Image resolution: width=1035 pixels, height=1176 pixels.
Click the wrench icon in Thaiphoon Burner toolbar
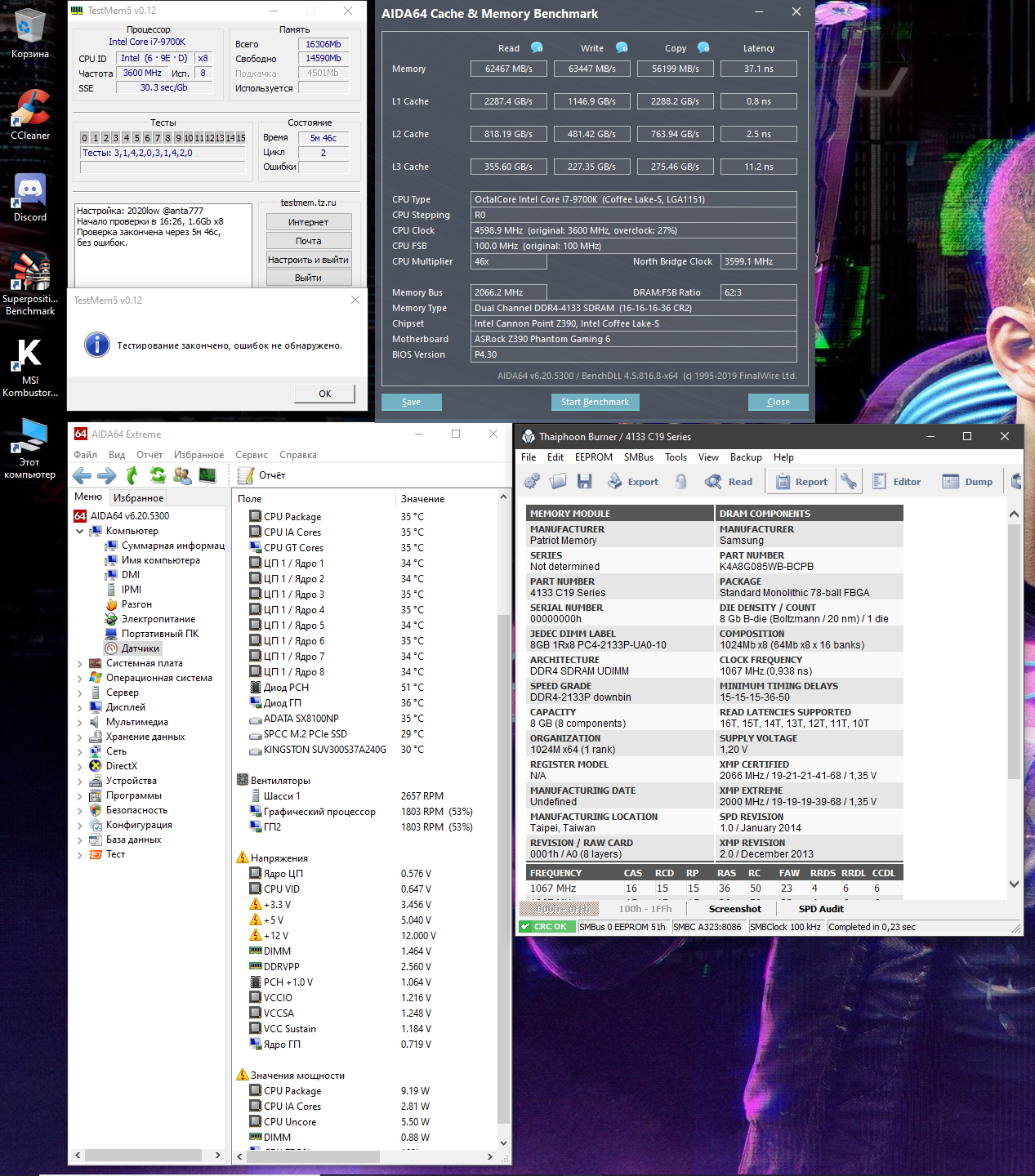tap(849, 482)
